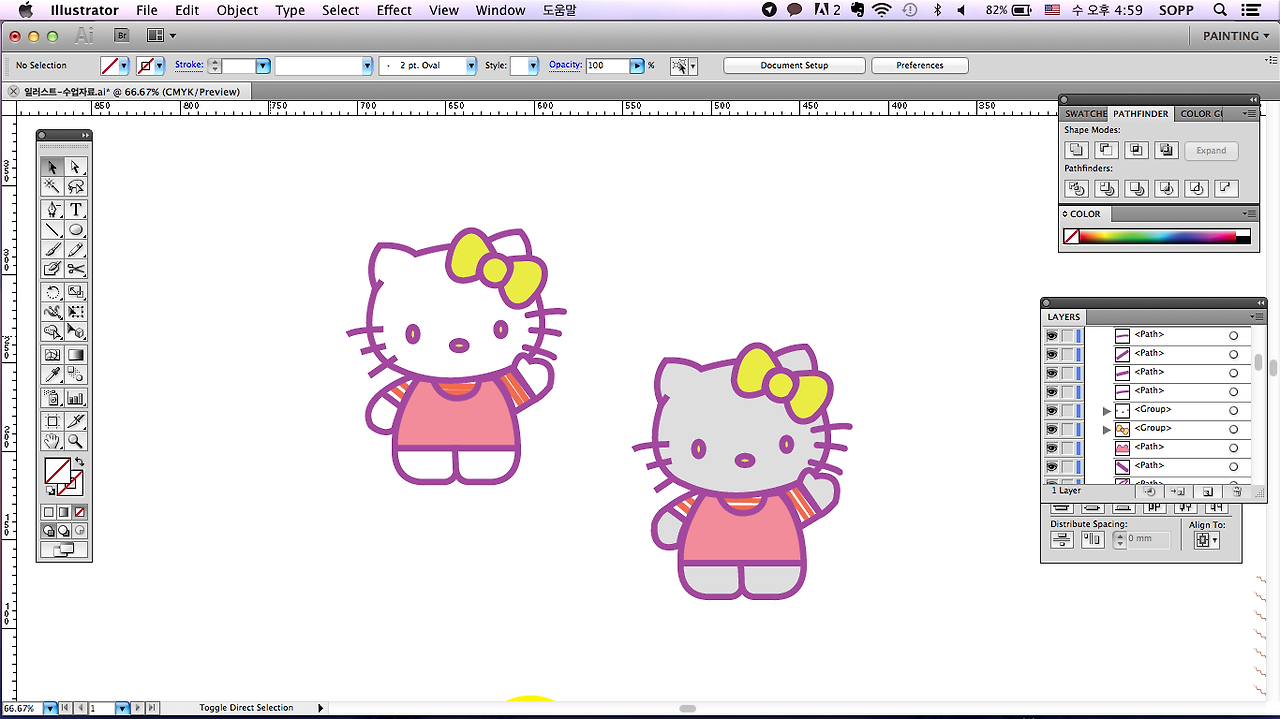Pick the Lasso tool
Screen dimensions: 1280x719
[76, 187]
